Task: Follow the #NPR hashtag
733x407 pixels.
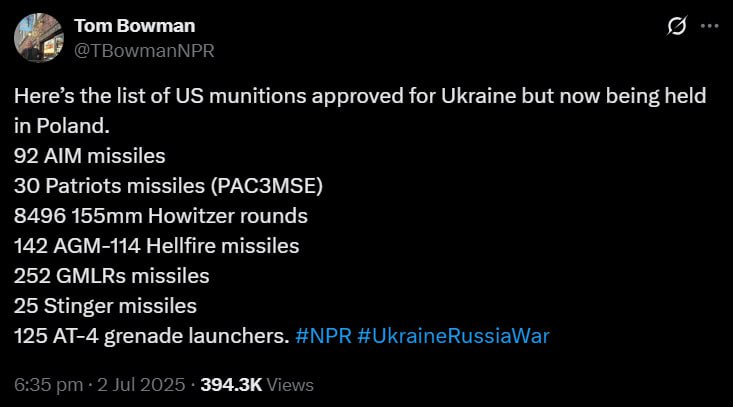Action: tap(322, 336)
